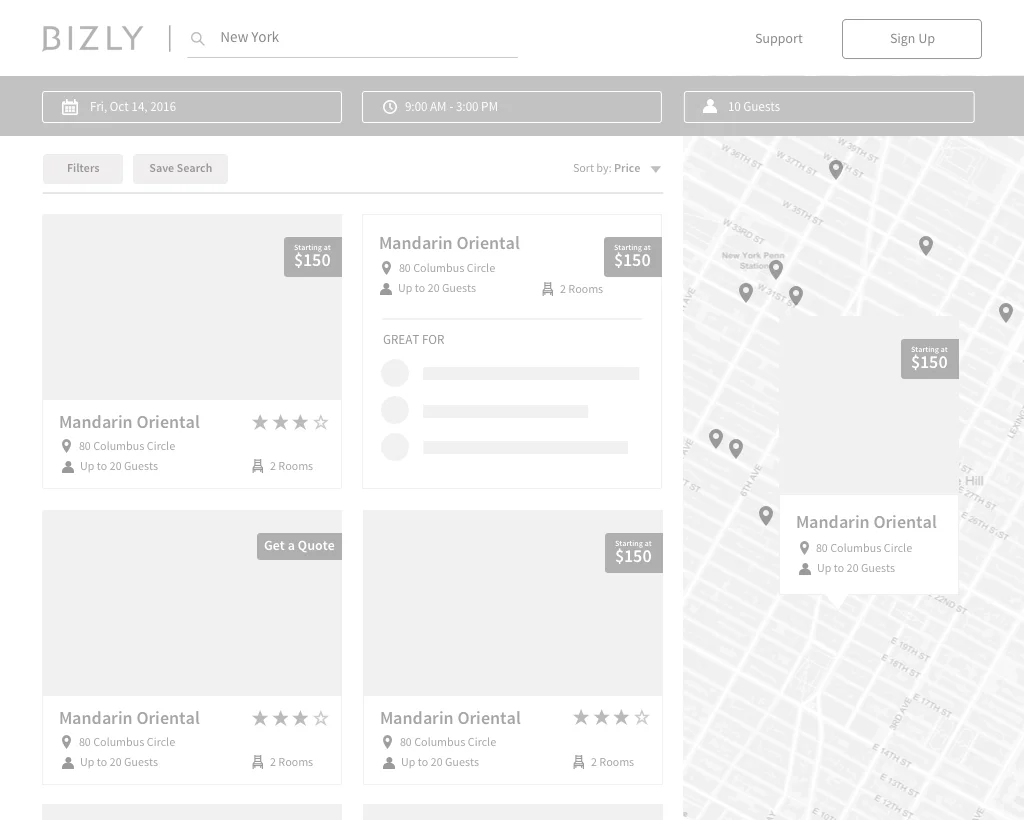The height and width of the screenshot is (820, 1024).
Task: Open the first Mandarin Oriental card image
Action: [192, 307]
